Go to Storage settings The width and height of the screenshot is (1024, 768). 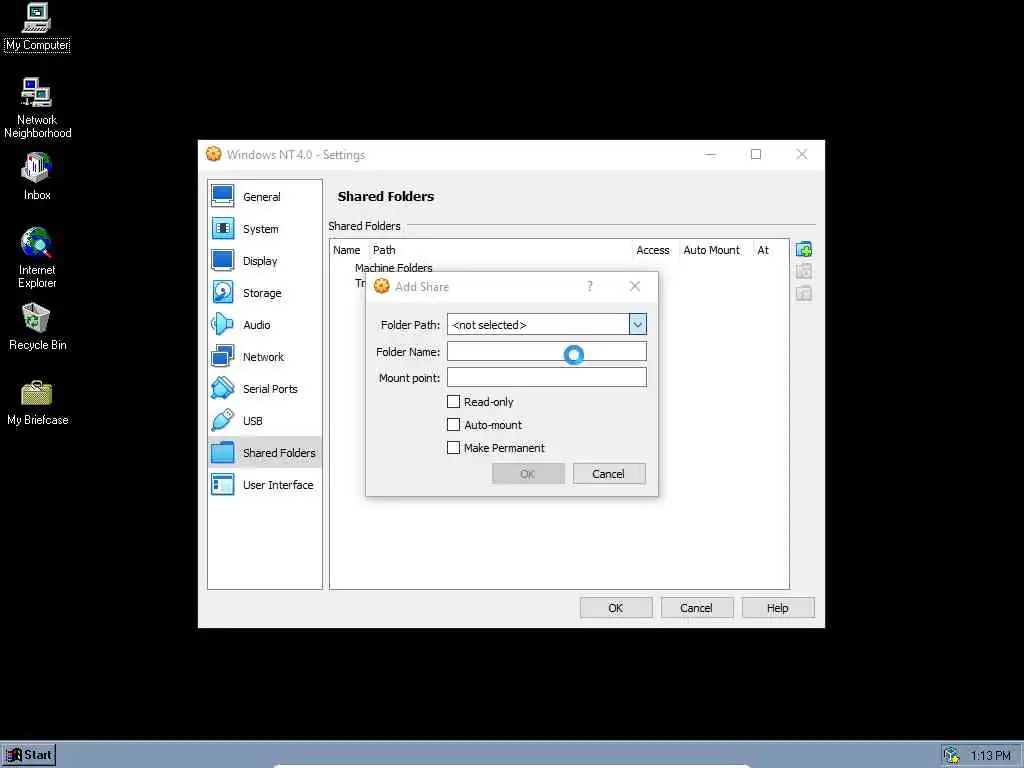264,293
